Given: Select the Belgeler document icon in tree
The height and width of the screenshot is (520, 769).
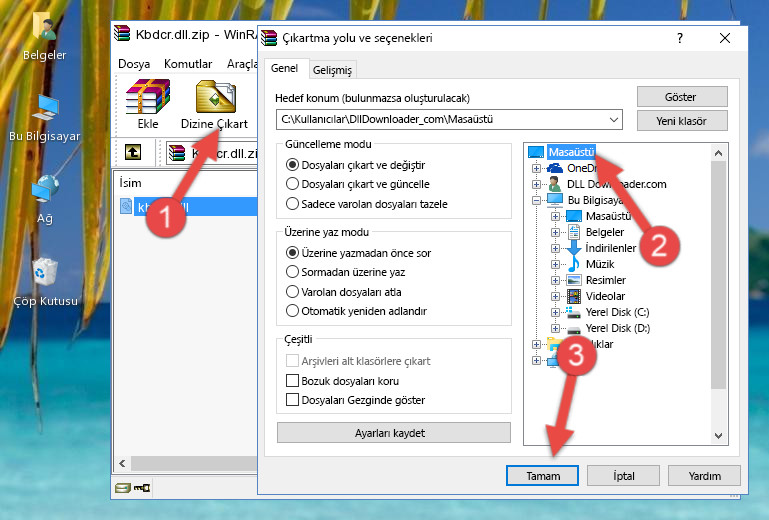Looking at the screenshot, I should click(x=573, y=232).
